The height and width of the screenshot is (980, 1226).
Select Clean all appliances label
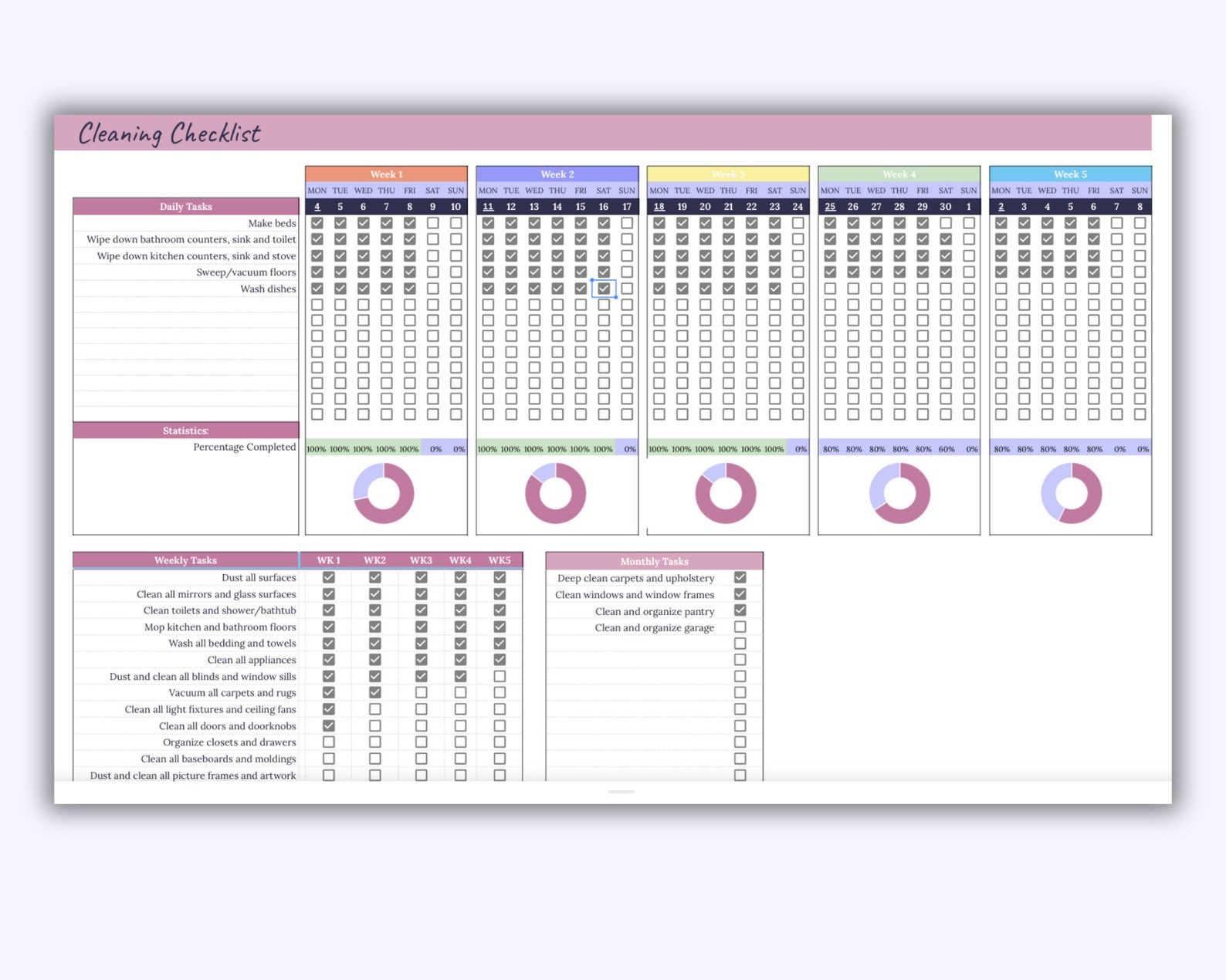(252, 660)
